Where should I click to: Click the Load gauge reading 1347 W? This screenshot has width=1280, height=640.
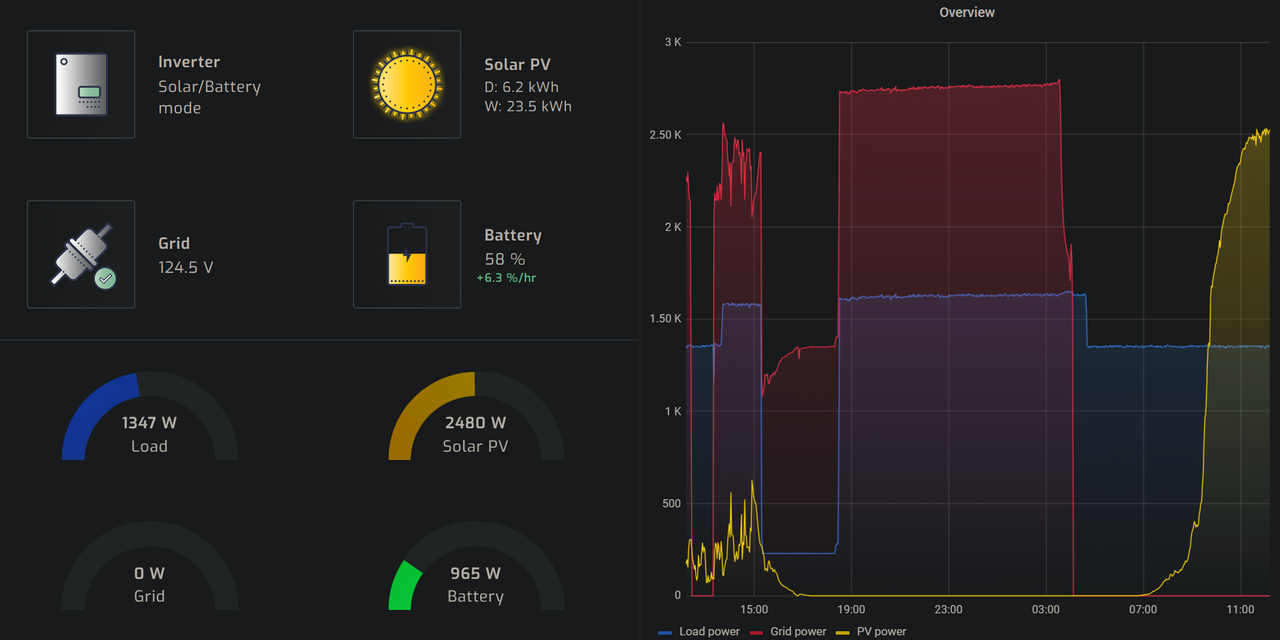150,416
